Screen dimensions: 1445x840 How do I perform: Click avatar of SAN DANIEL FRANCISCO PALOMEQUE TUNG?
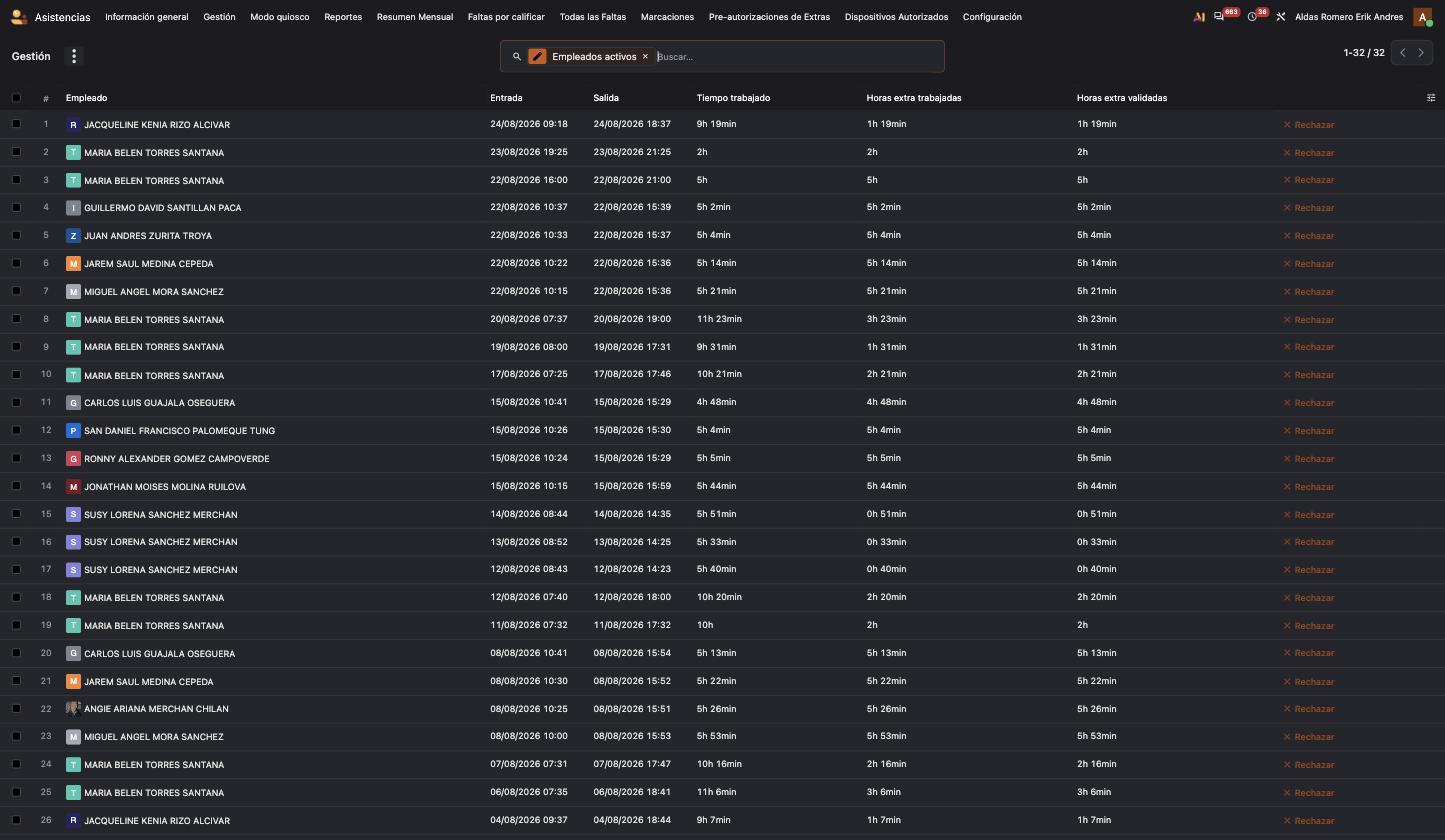73,431
